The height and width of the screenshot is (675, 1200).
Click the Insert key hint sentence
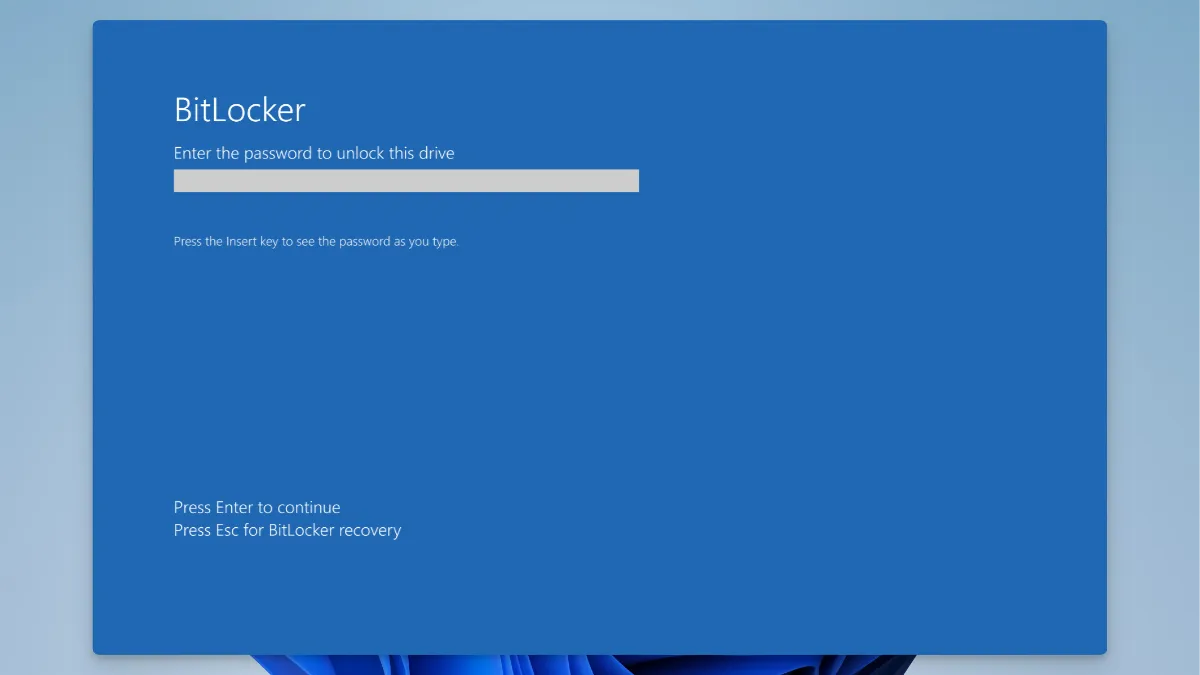(316, 242)
